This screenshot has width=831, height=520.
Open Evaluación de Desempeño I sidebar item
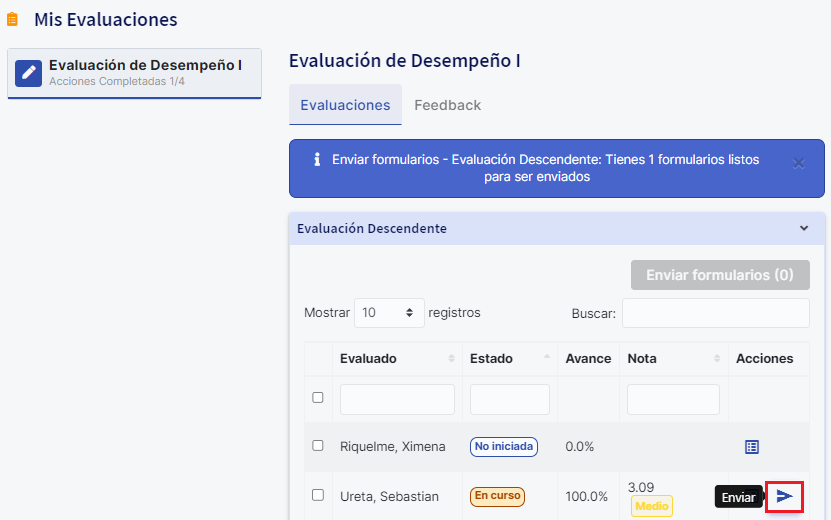[x=135, y=73]
